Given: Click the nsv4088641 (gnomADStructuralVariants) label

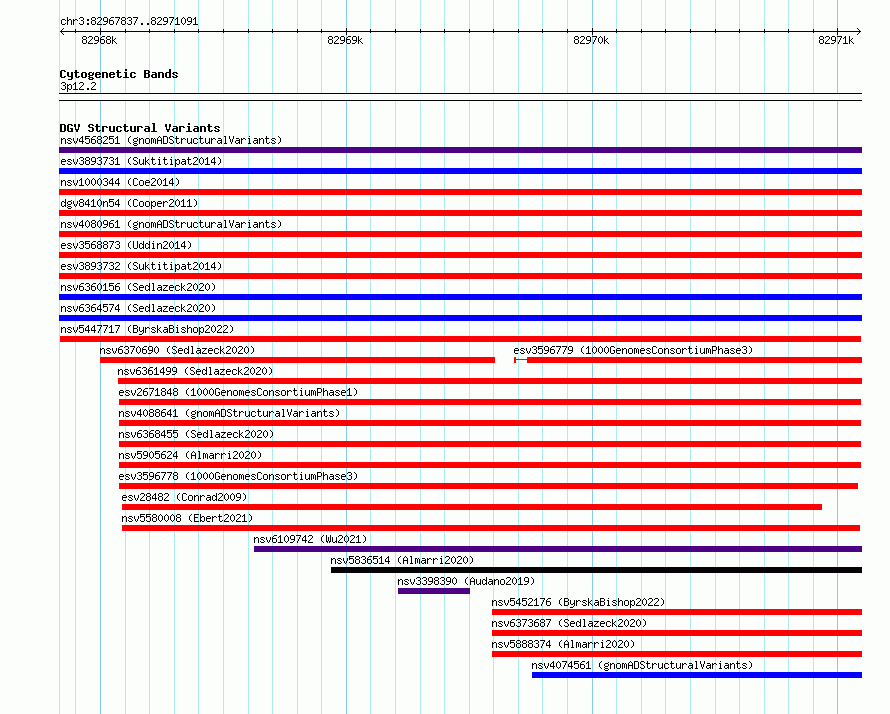Looking at the screenshot, I should (x=229, y=413).
